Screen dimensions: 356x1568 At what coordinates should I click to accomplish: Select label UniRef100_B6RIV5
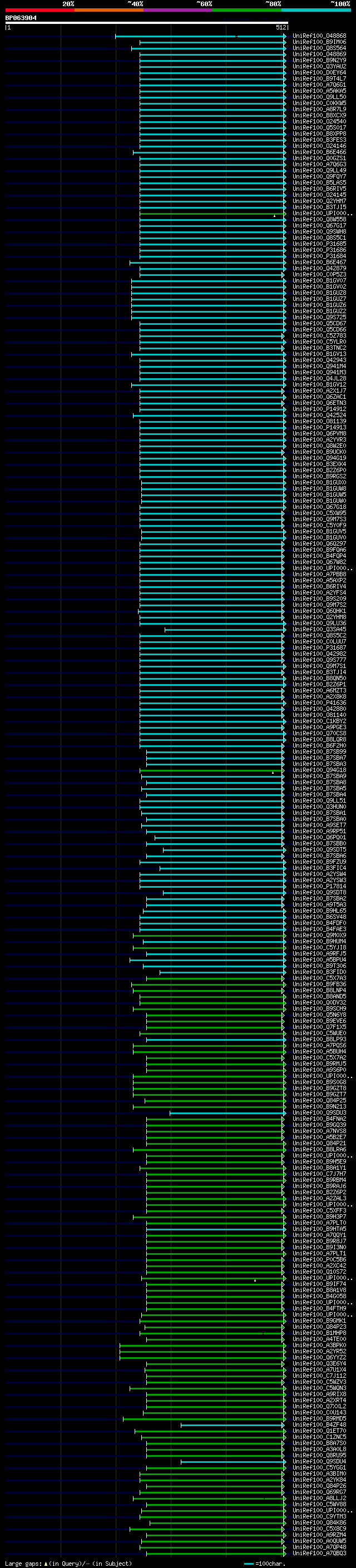point(319,189)
